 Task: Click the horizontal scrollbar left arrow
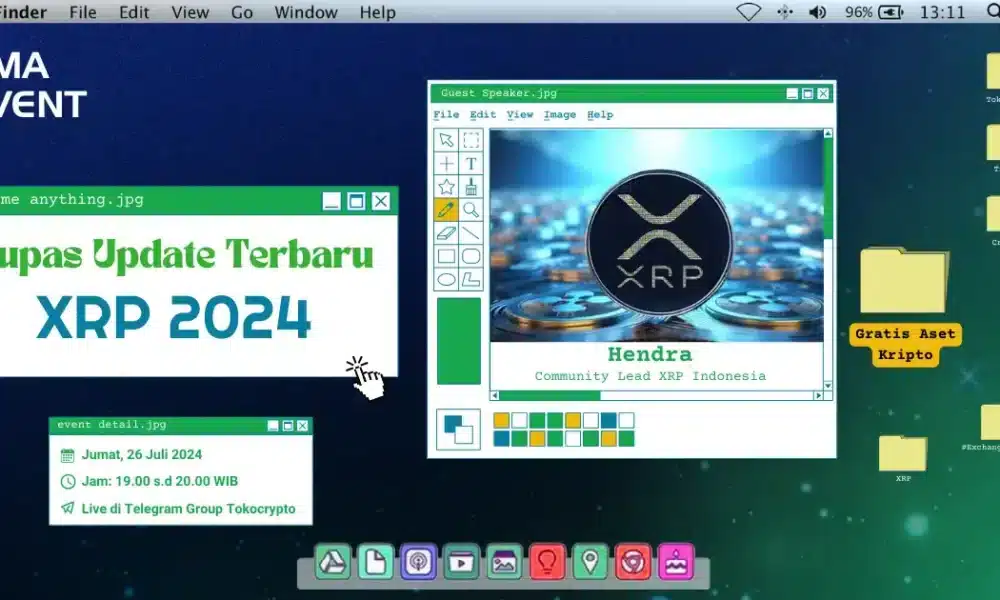494,395
